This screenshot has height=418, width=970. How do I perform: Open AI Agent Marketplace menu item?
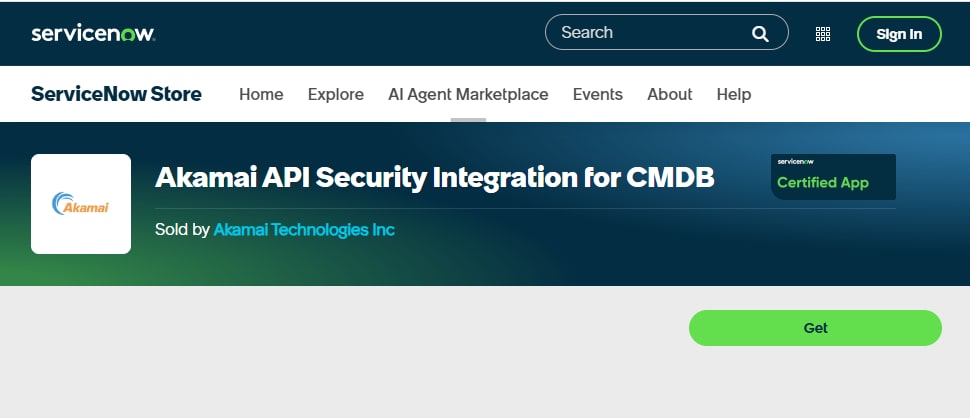pos(468,95)
